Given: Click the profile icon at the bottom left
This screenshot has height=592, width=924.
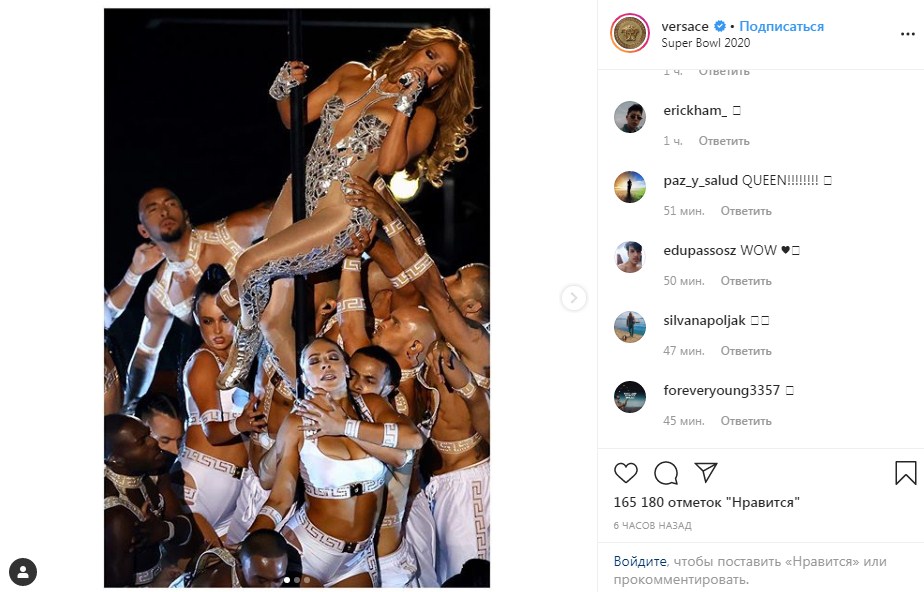Looking at the screenshot, I should (23, 572).
